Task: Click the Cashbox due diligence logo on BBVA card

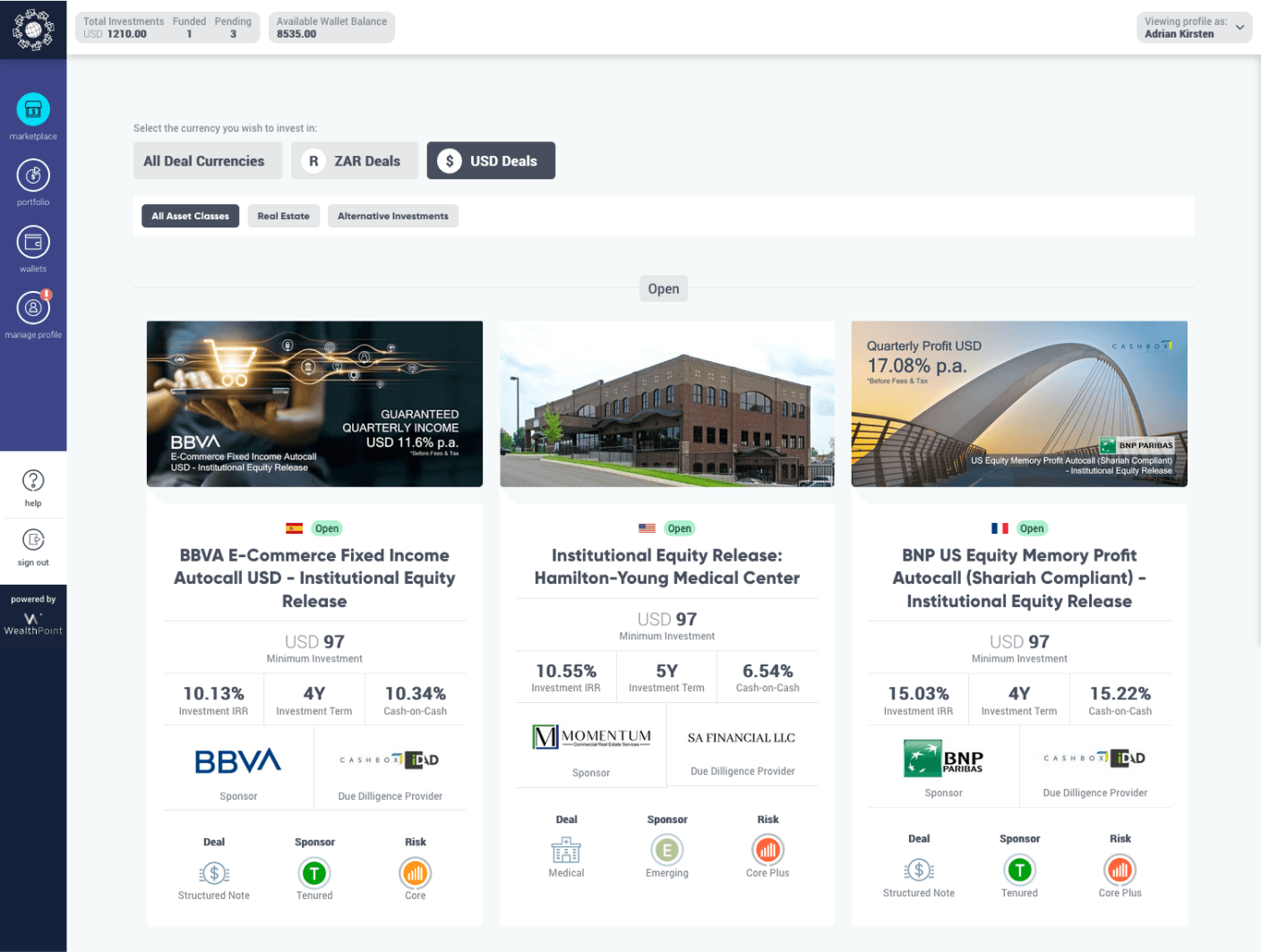Action: (x=390, y=760)
